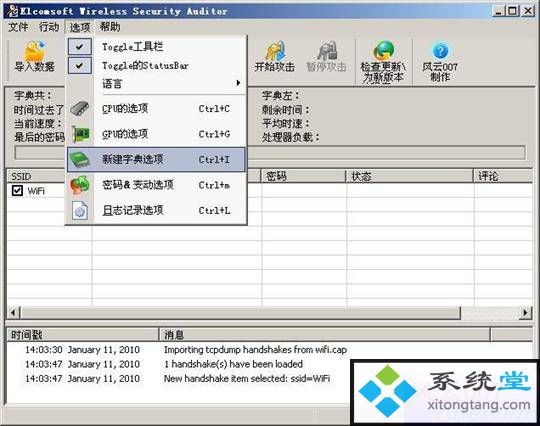Close the Wireless Security Auditor window
The height and width of the screenshot is (426, 540).
[528, 11]
